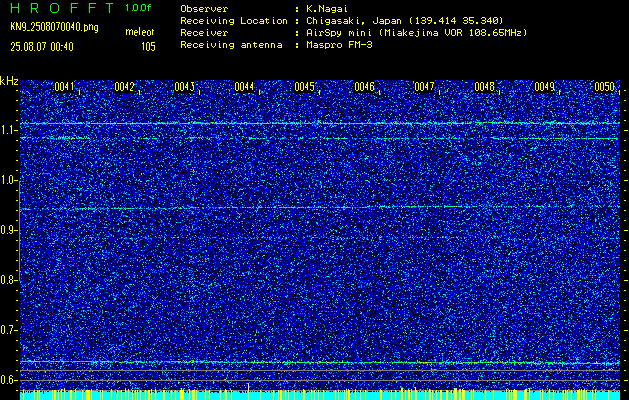The image size is (629, 400).
Task: Click the 0049 time marker
Action: click(x=544, y=87)
